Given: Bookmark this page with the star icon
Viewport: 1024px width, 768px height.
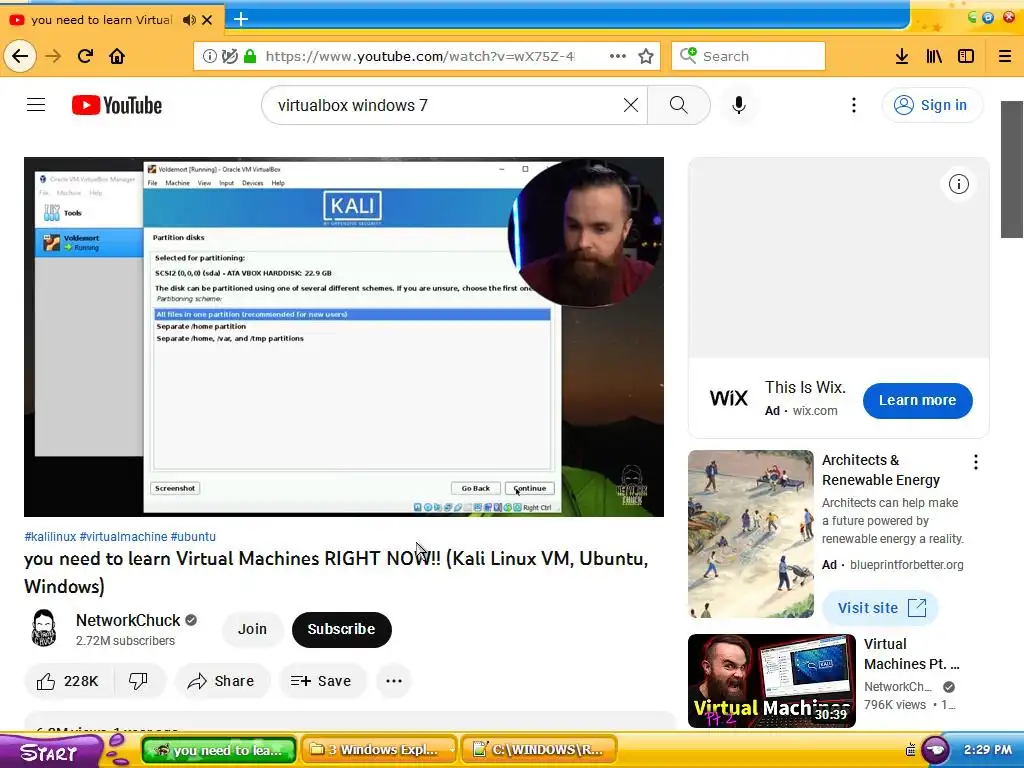Looking at the screenshot, I should (646, 56).
